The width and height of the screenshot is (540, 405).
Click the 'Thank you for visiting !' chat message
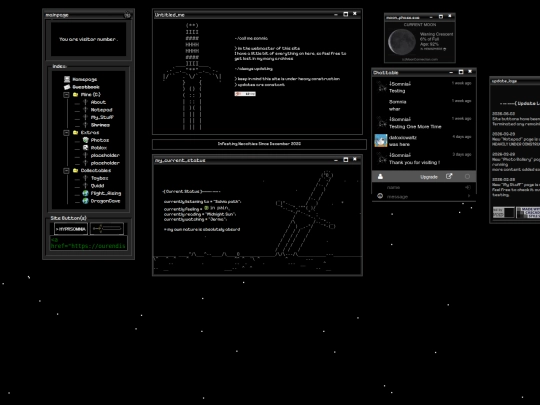(414, 162)
